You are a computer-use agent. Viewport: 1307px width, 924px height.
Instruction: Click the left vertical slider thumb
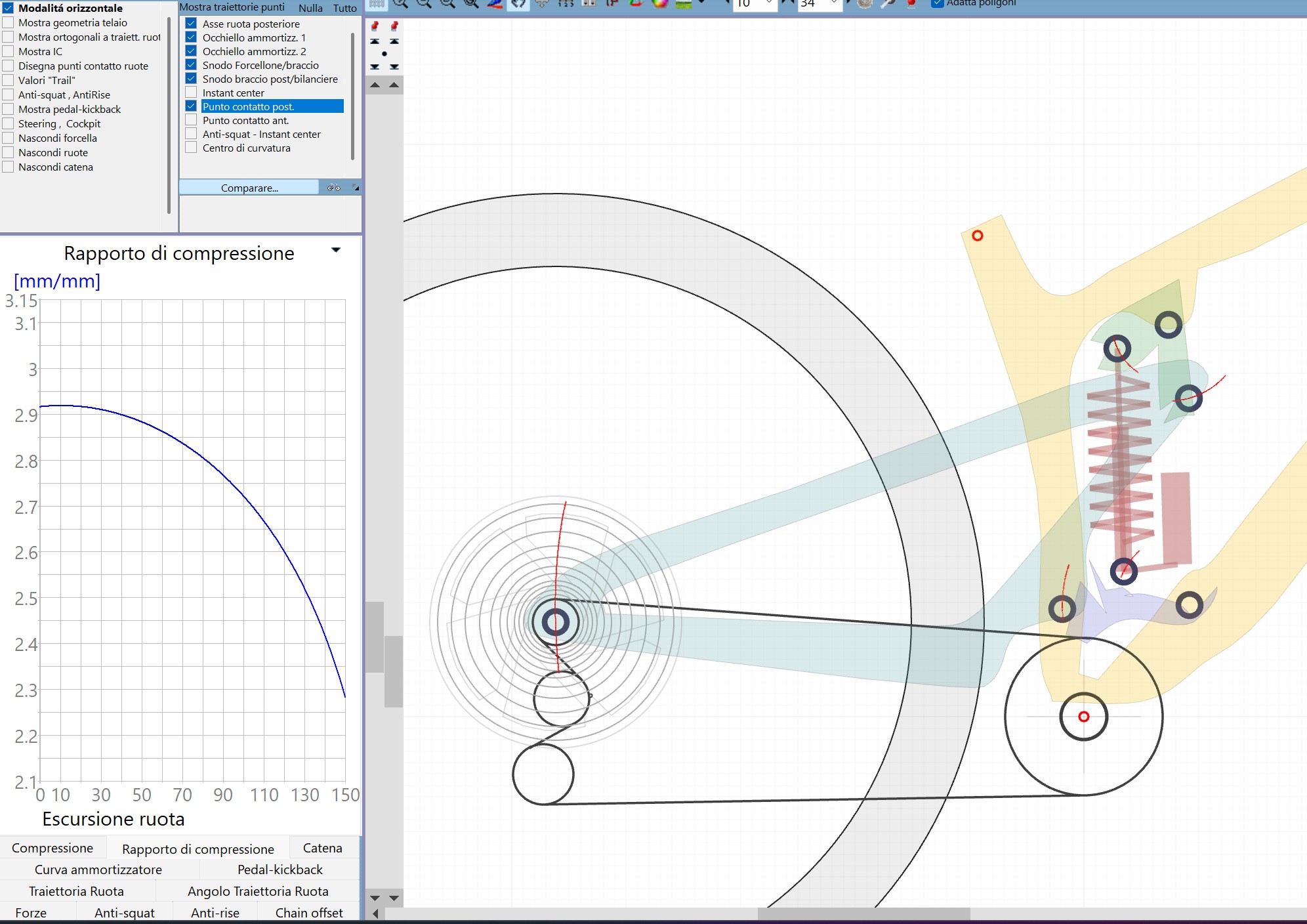coord(375,637)
